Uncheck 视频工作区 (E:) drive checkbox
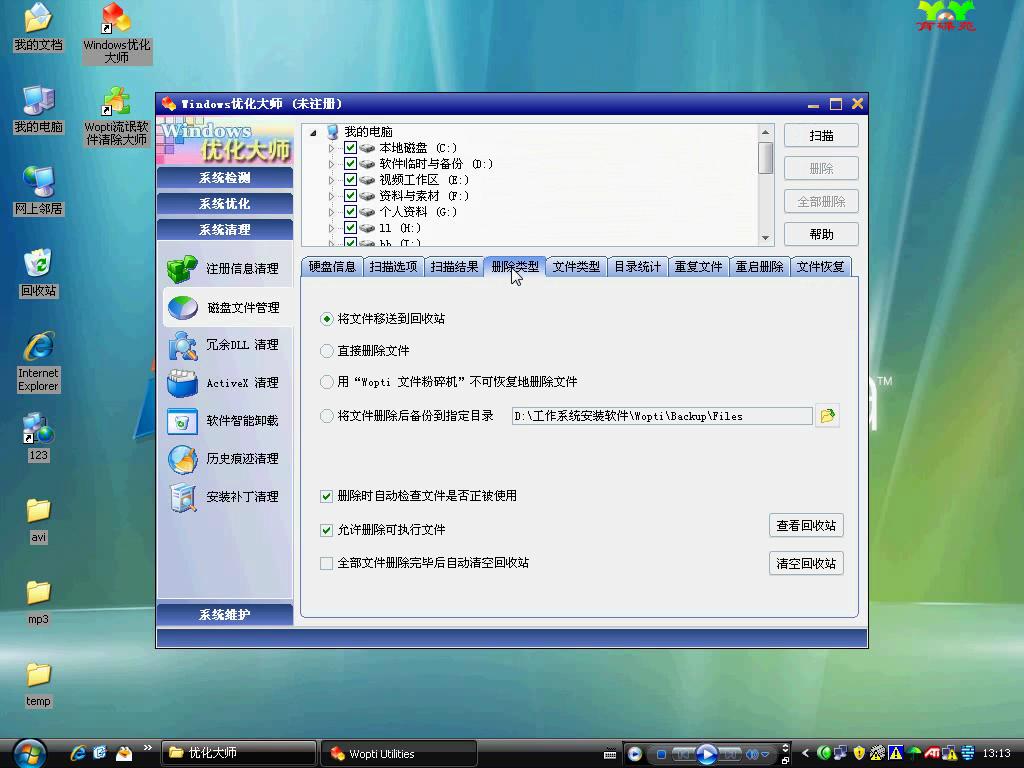1024x768 pixels. 351,180
